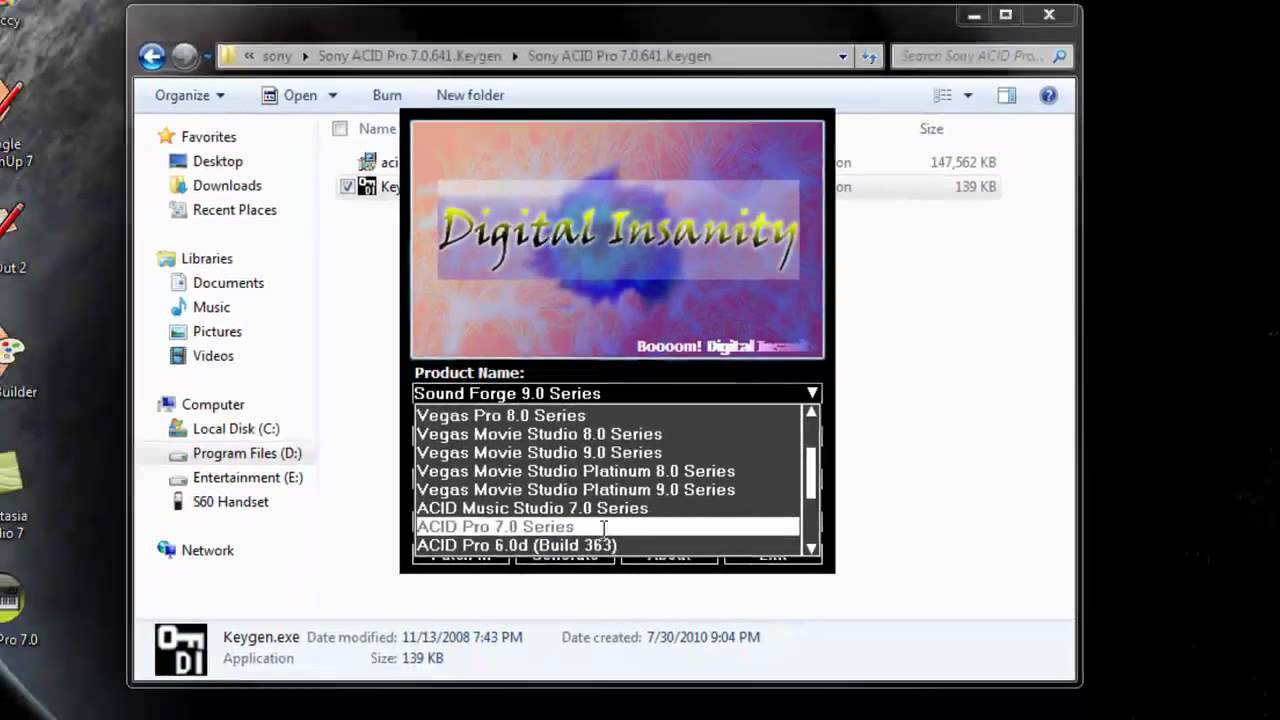
Task: Open Local Disk (C:)
Action: [236, 428]
